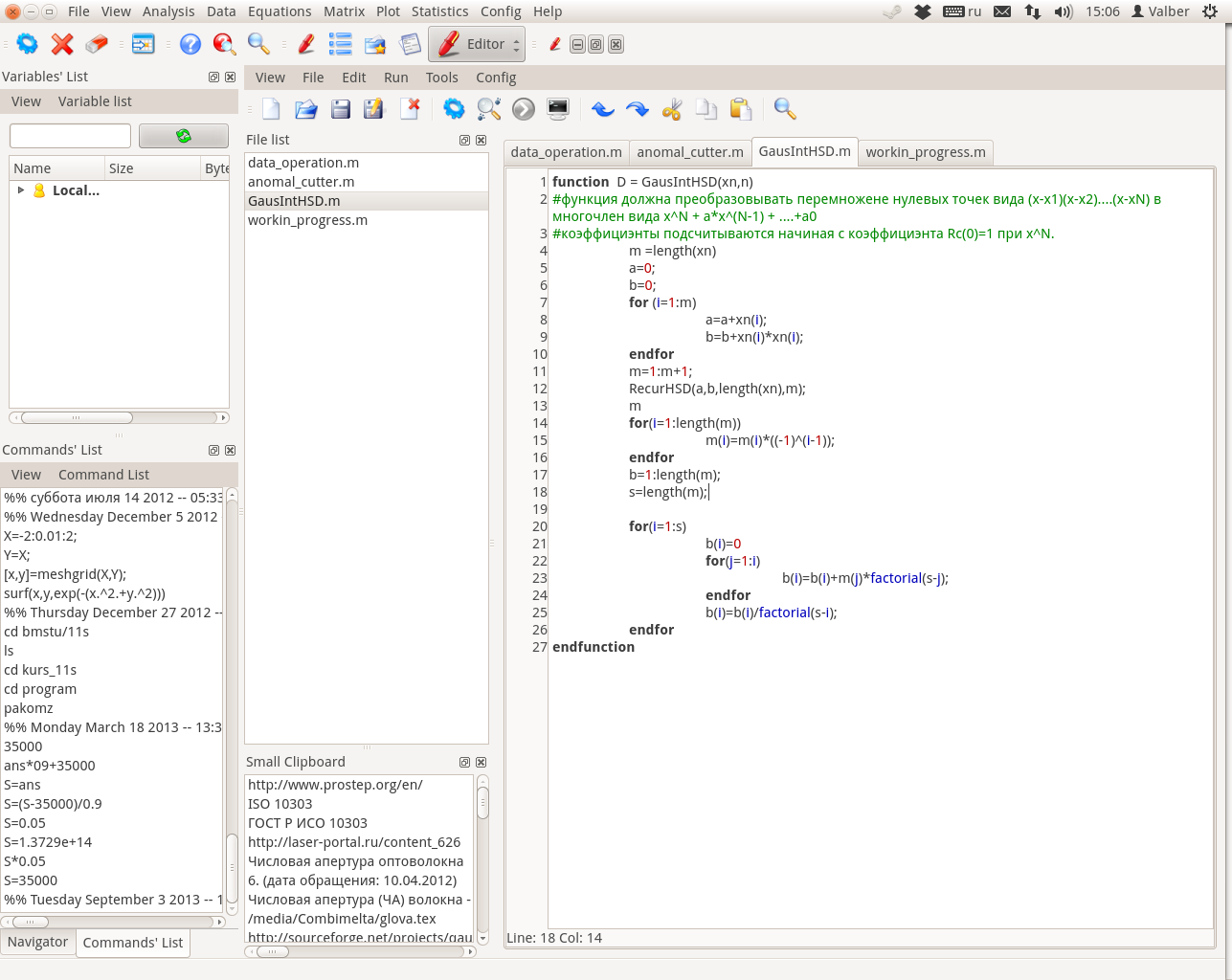Toggle floating of File list panel
This screenshot has width=1232, height=980.
[464, 140]
